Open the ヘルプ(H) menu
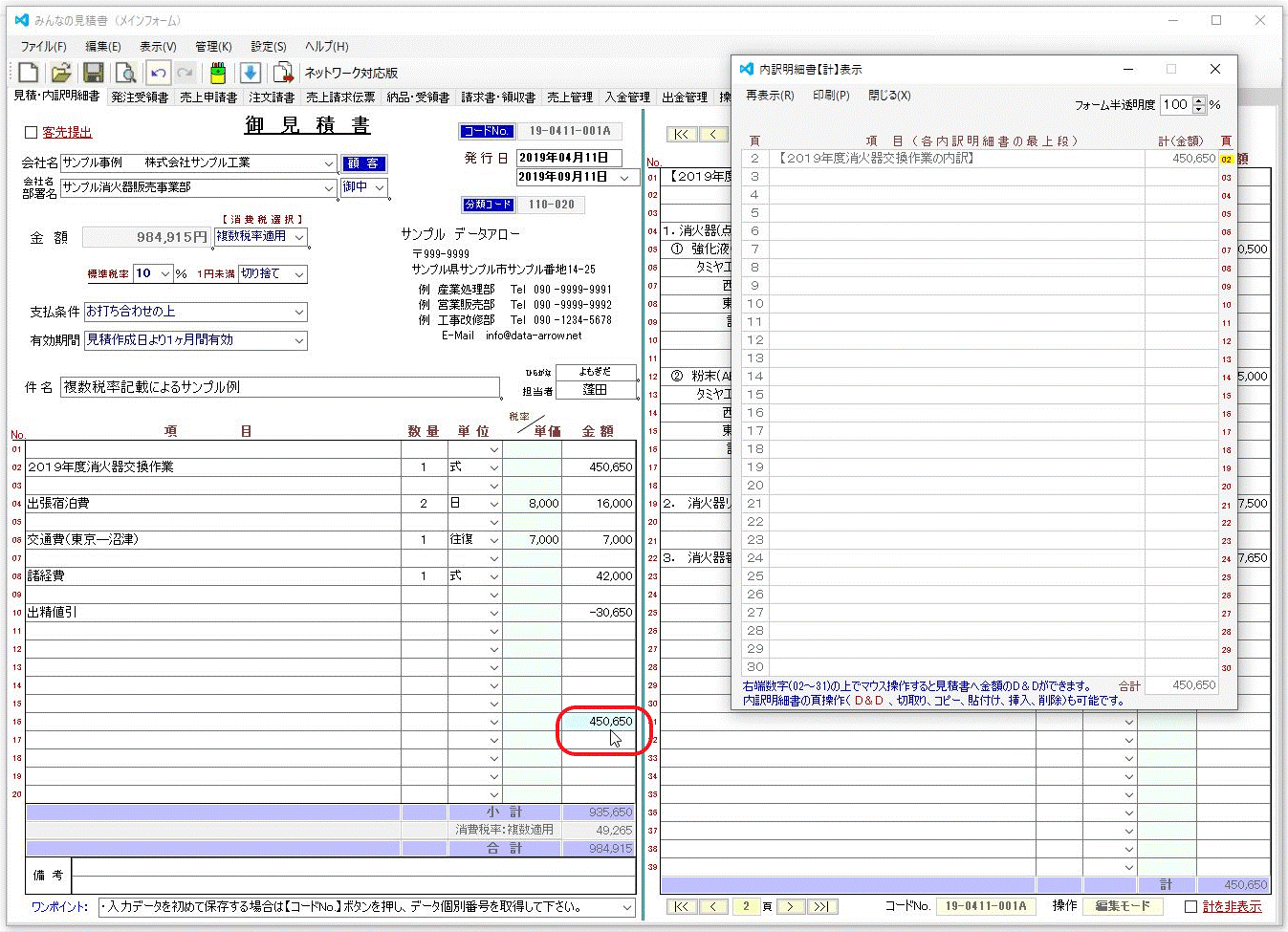 (326, 46)
